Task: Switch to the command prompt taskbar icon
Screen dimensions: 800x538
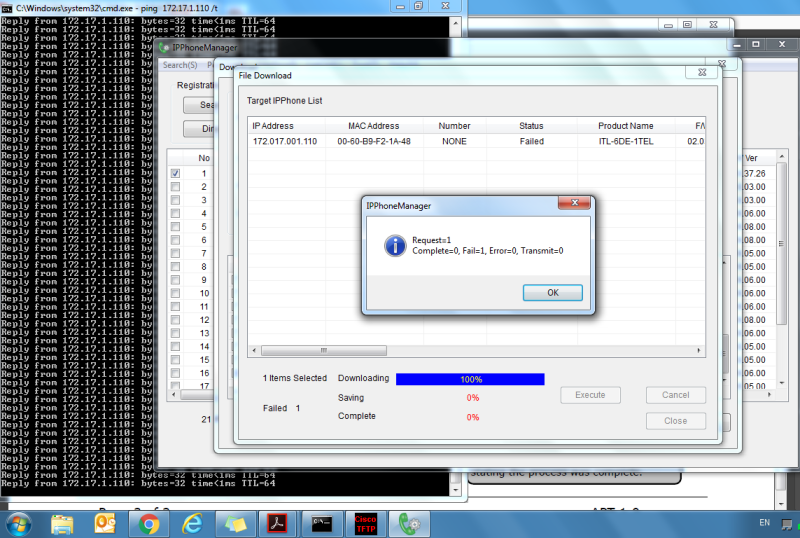Action: pos(322,525)
